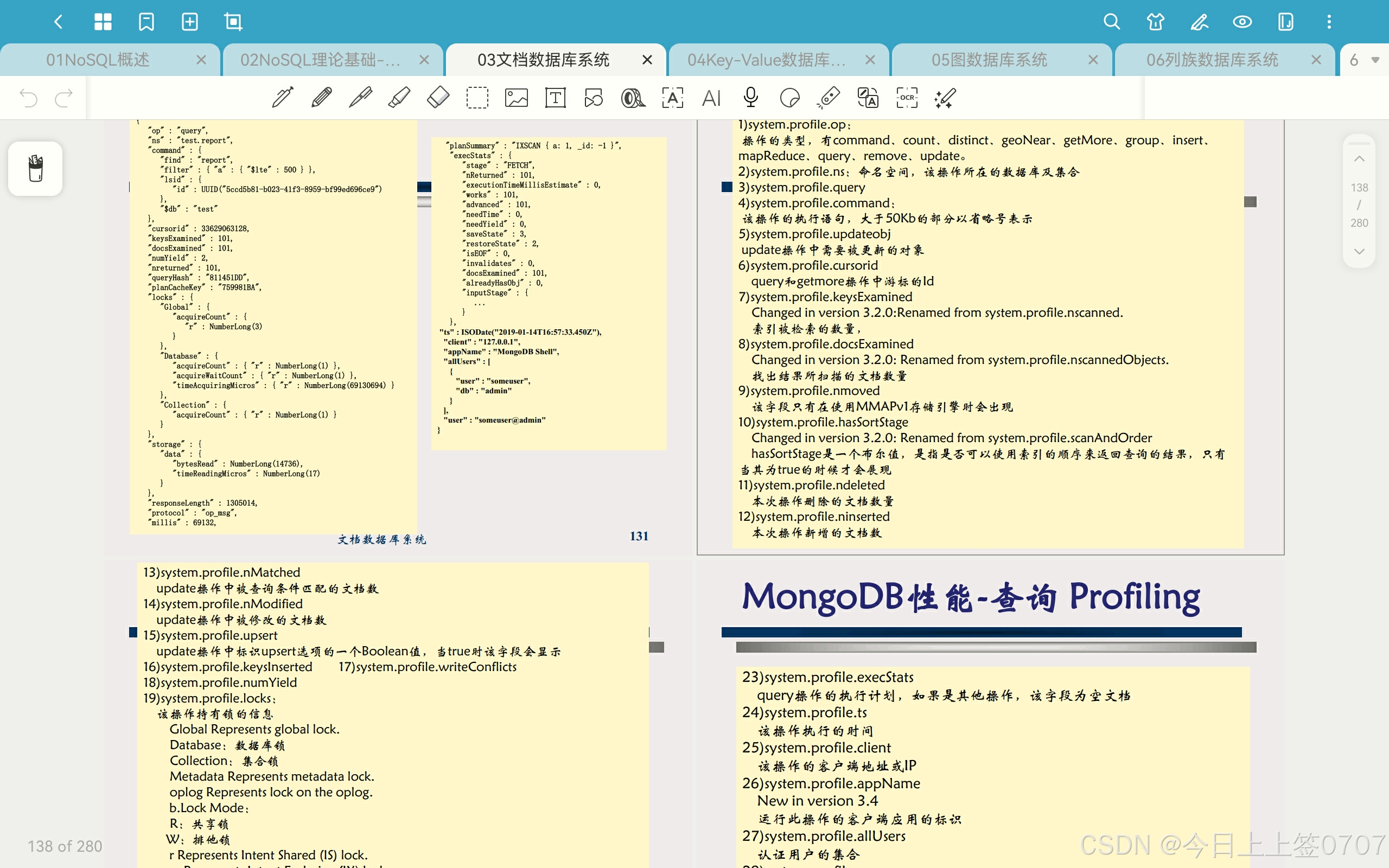1389x868 pixels.
Task: Insert a text box
Action: pos(555,98)
